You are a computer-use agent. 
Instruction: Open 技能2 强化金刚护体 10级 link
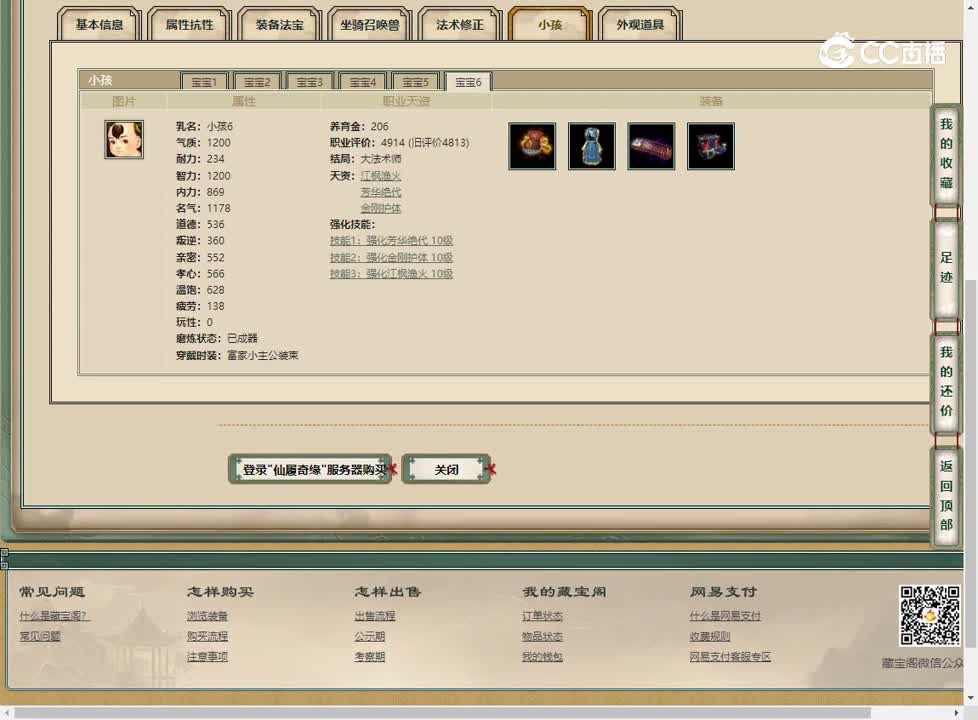391,257
